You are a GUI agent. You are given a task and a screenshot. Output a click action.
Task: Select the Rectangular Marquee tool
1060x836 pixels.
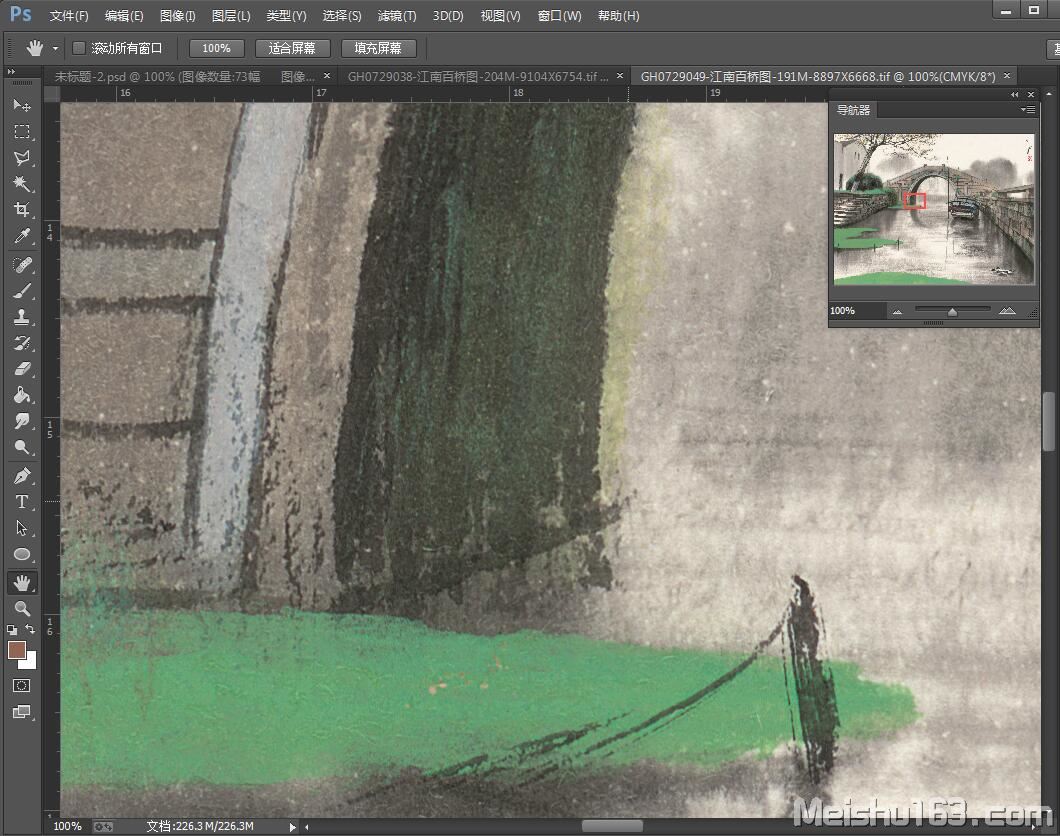(22, 131)
